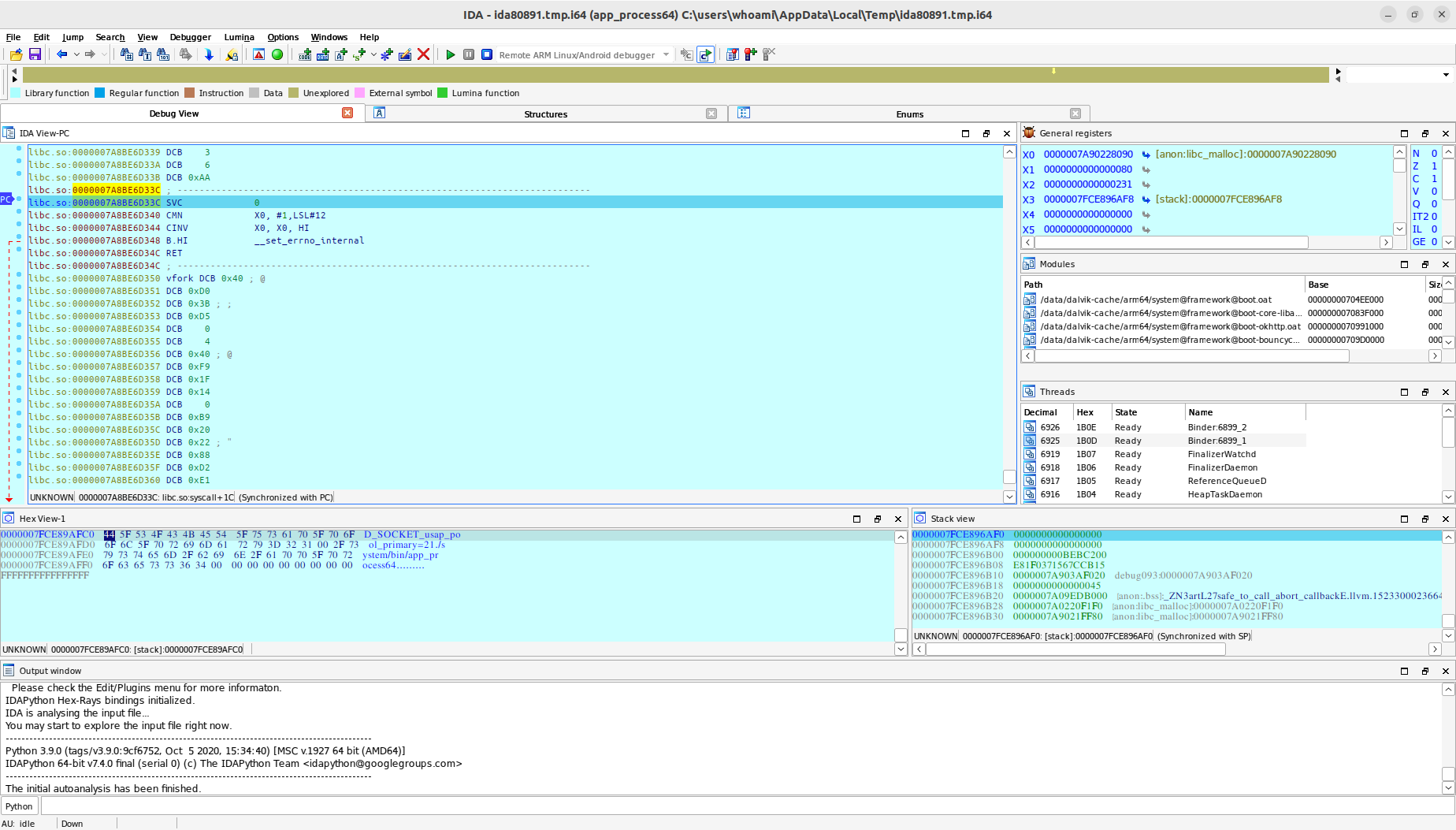The image size is (1456, 830).
Task: Add a breakpoint using the red breakpoint icon
Action: coord(752,54)
